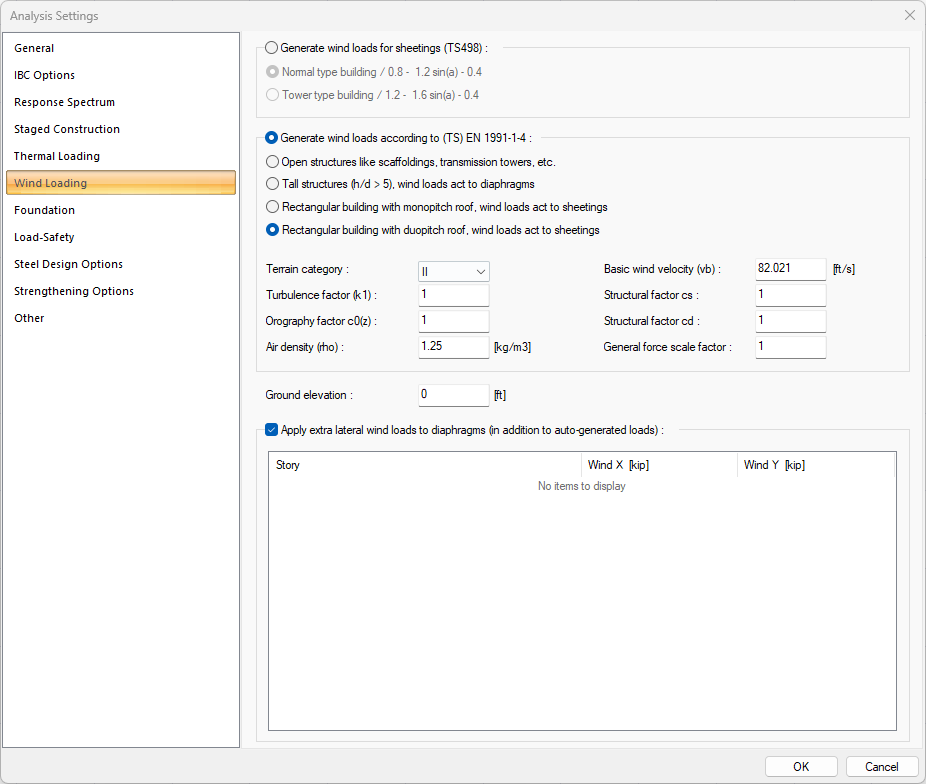Pick Rectangular building with monopitch roof
This screenshot has height=784, width=926.
coord(273,207)
